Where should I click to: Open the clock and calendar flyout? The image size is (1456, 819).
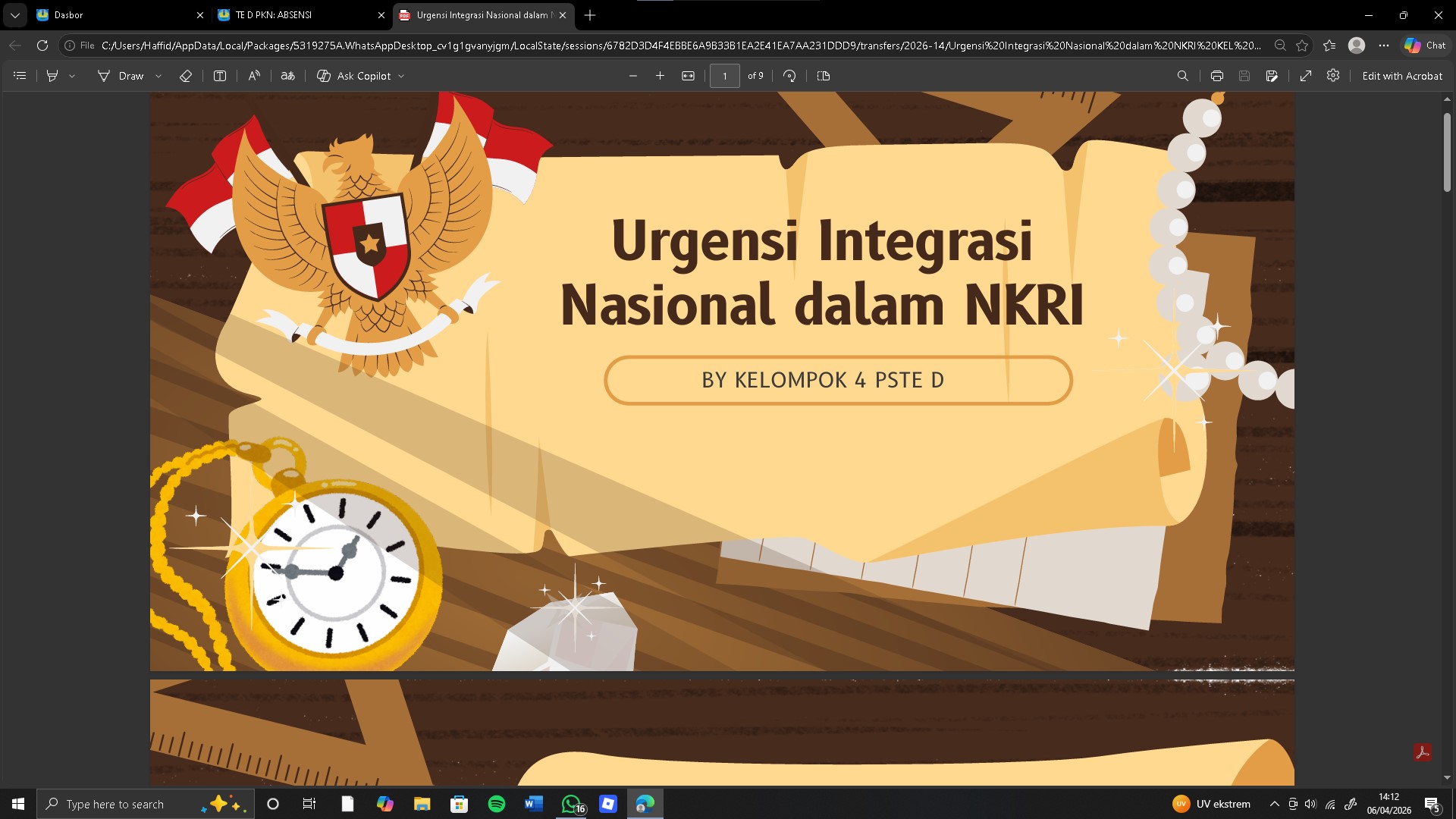click(x=1389, y=804)
